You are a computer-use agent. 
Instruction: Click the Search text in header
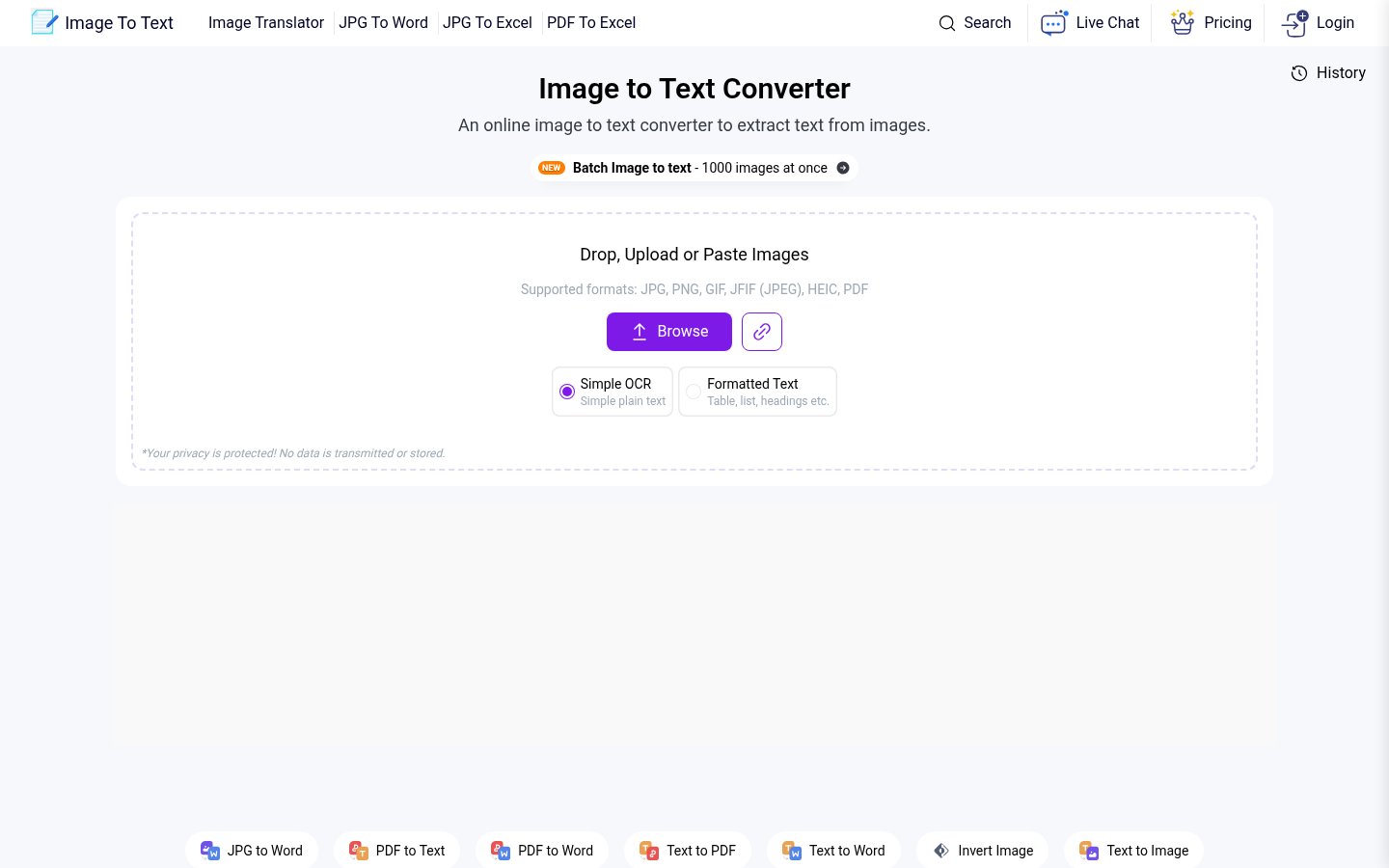tap(988, 23)
